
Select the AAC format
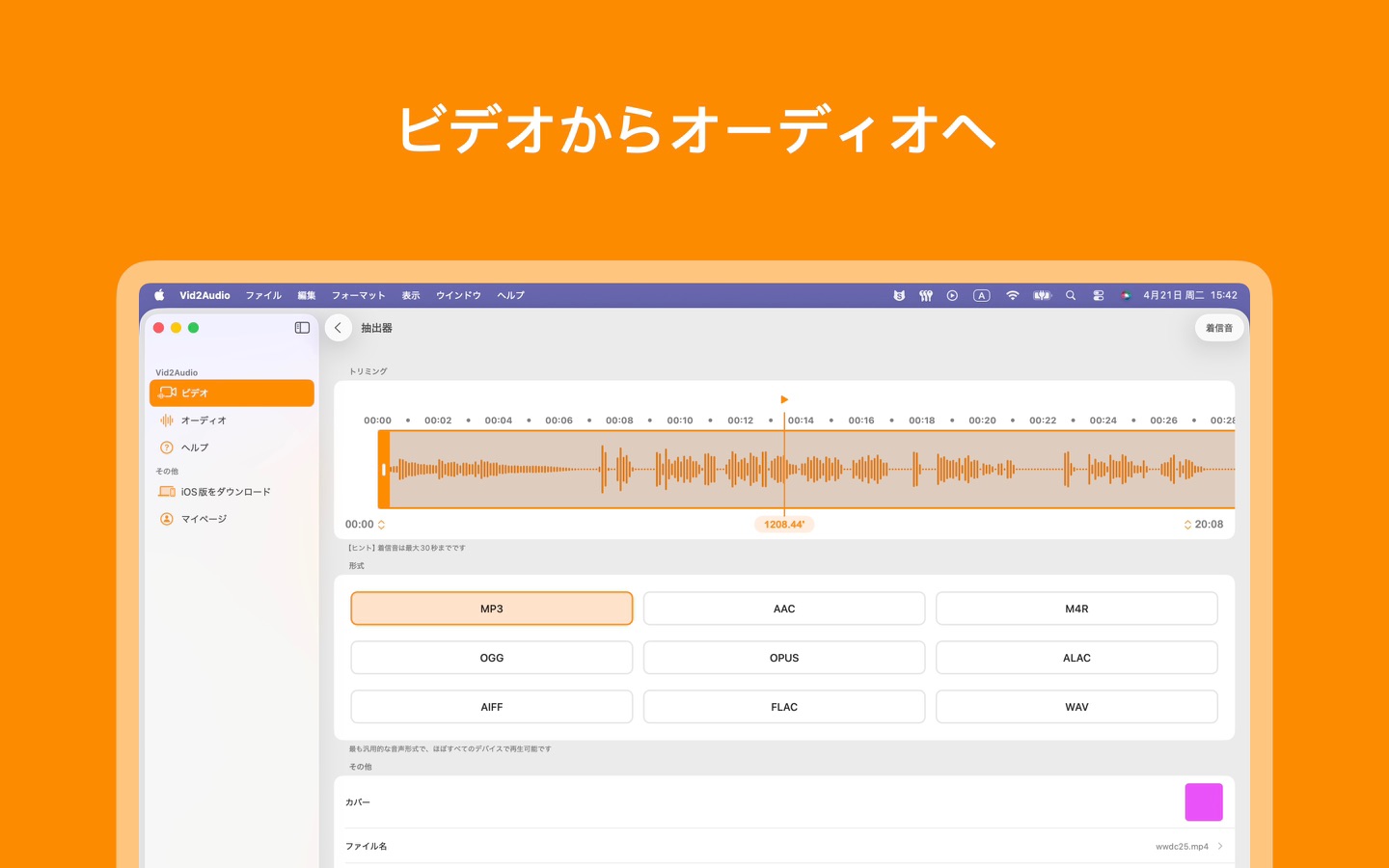tap(784, 609)
